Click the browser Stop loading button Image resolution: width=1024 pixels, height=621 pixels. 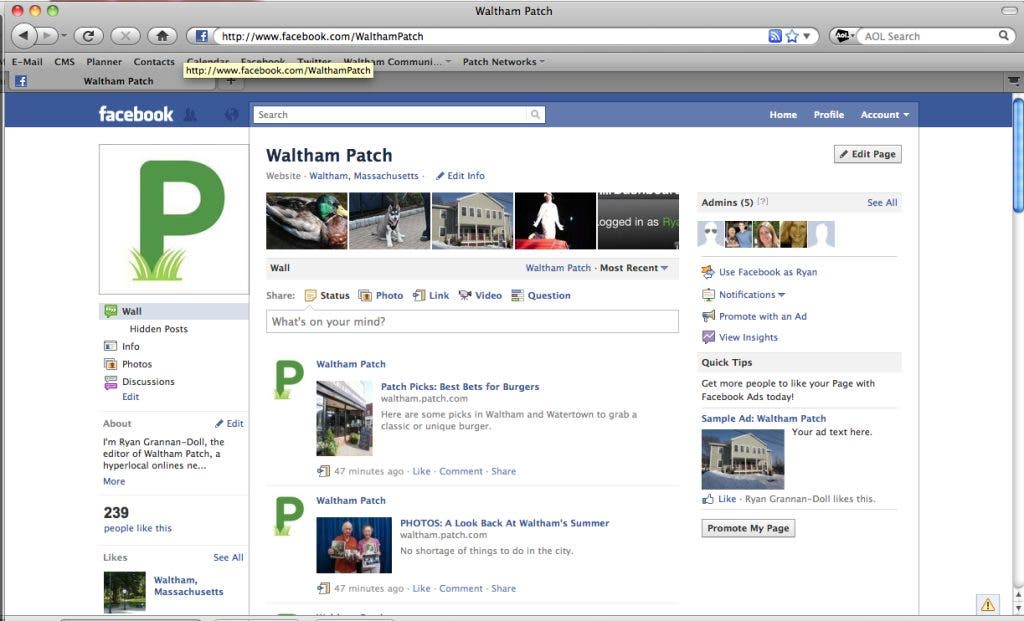point(126,36)
